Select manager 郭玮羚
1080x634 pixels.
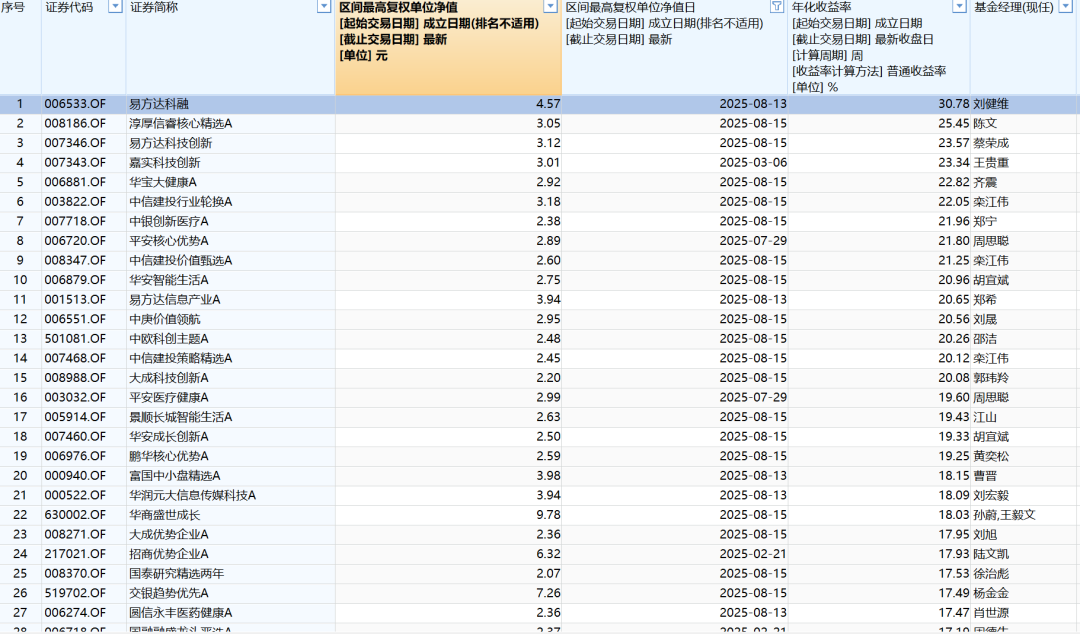click(x=990, y=378)
